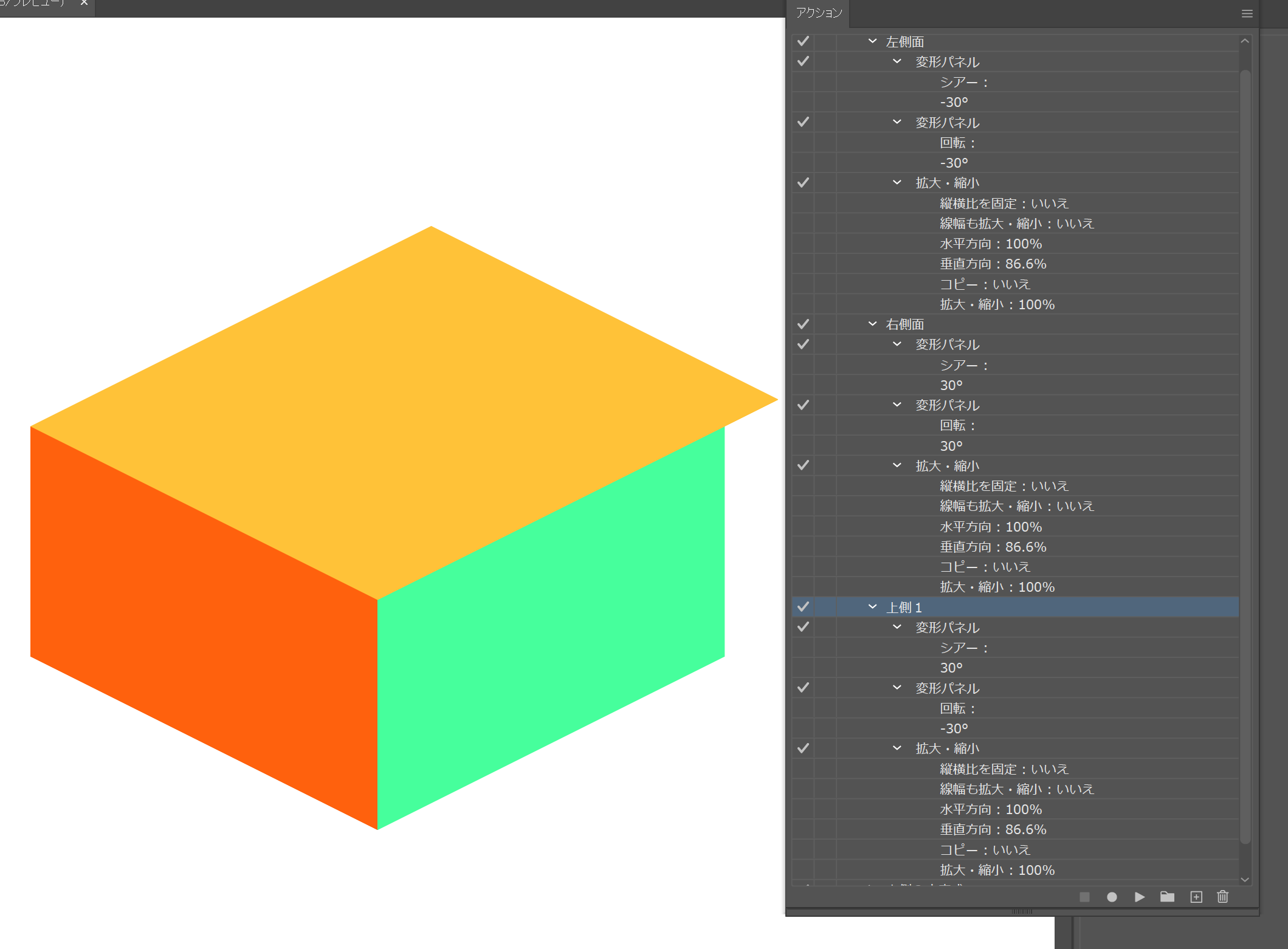Select the アクション panel tab
Screen dimensions: 1288x949
819,12
